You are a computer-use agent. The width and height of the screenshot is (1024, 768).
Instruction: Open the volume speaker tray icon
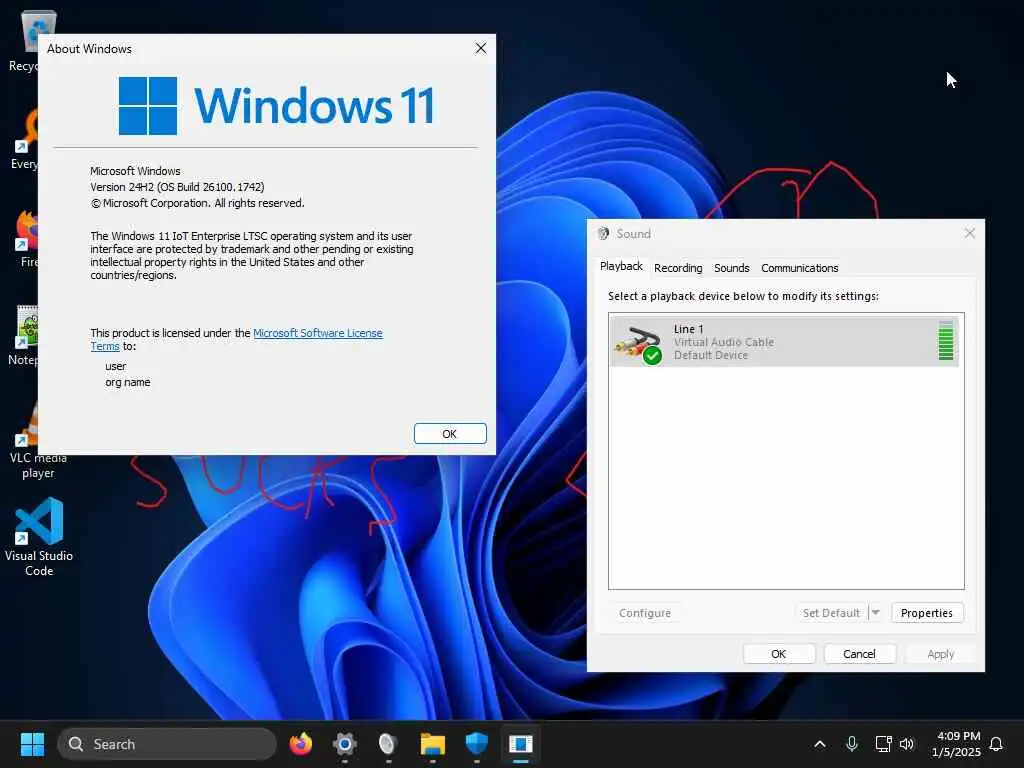(907, 744)
